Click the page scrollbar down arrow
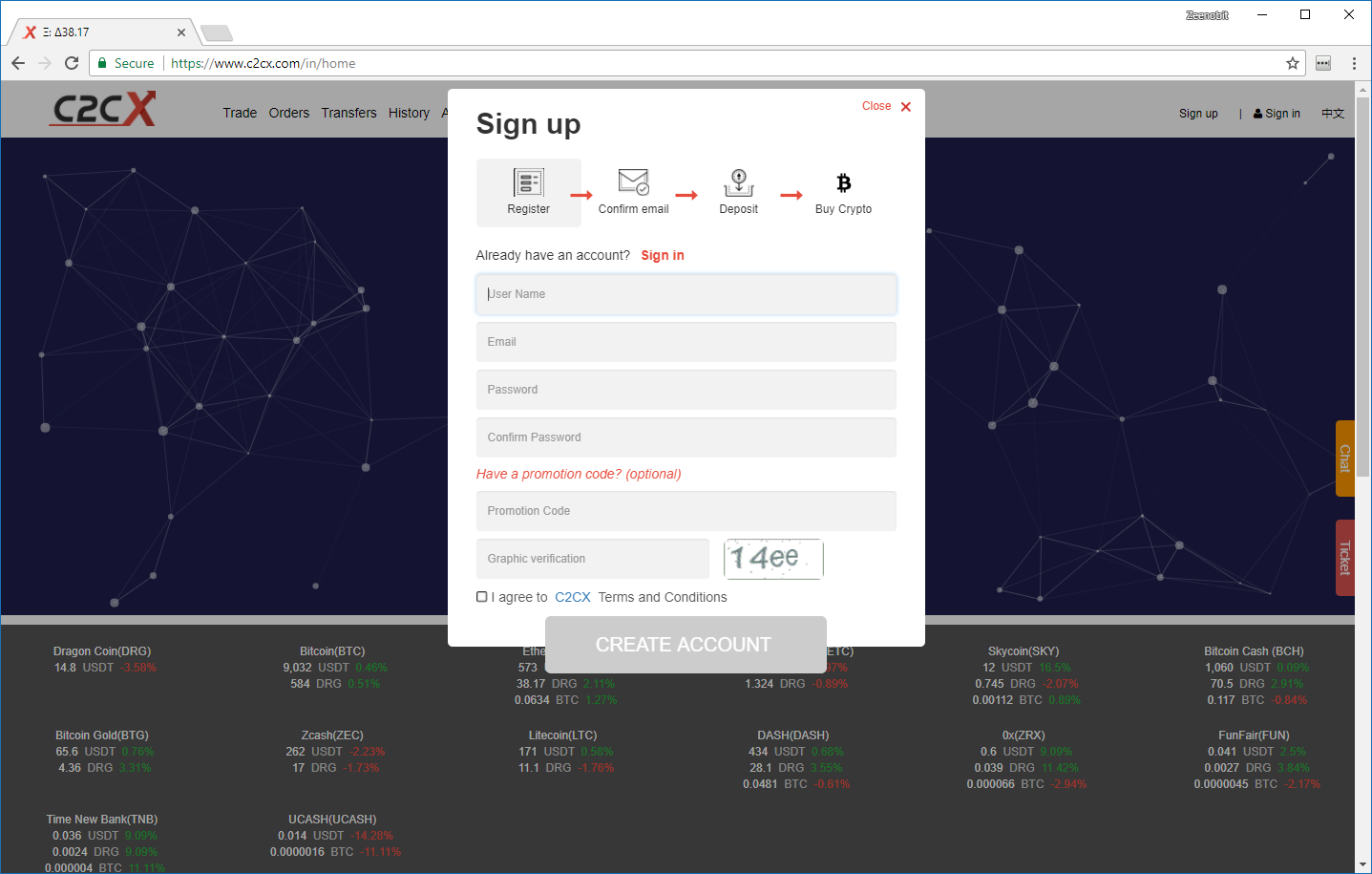The height and width of the screenshot is (874, 1372). click(1362, 864)
